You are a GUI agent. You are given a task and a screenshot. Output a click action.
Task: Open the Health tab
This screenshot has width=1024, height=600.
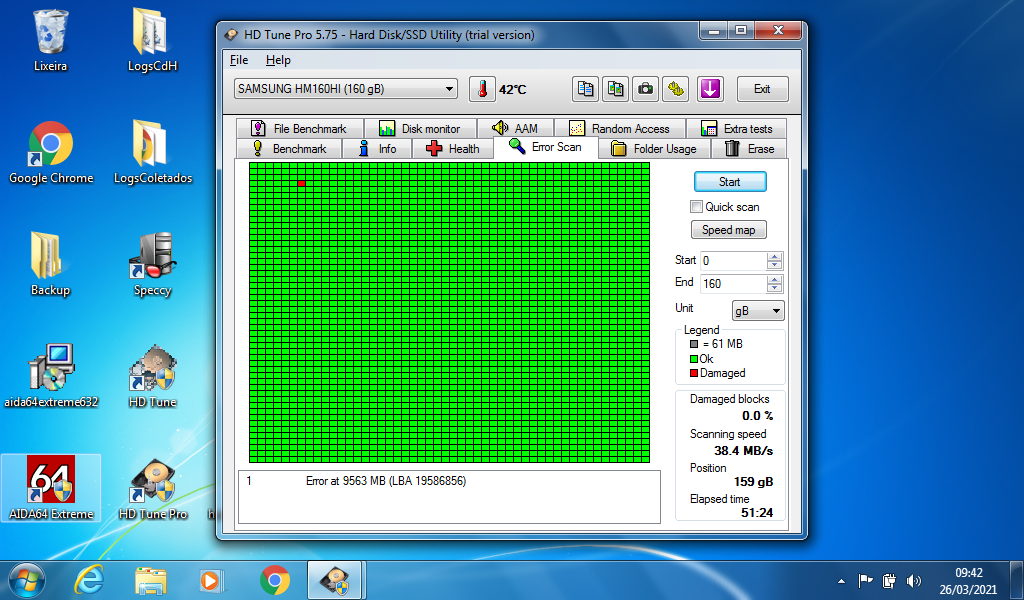coord(453,149)
